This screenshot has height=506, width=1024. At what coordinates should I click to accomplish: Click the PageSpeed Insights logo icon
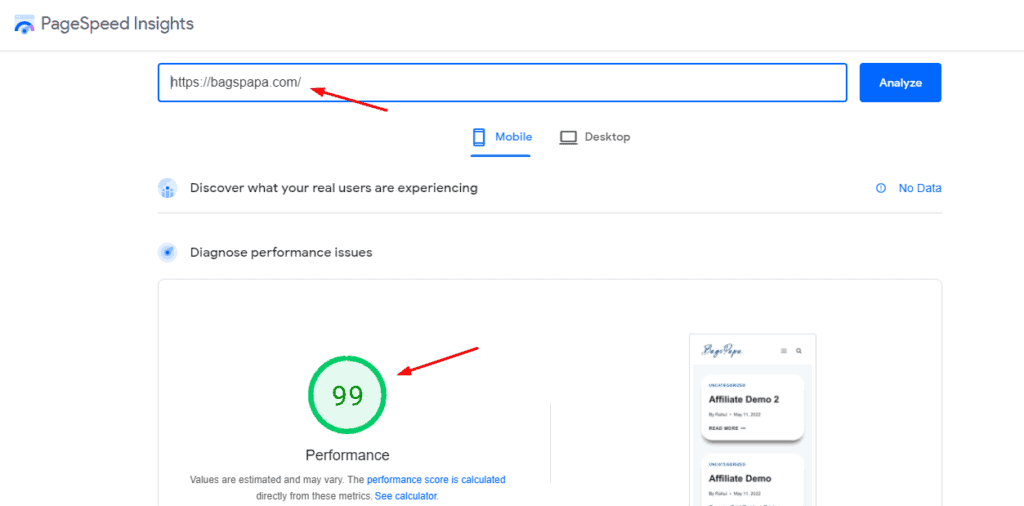click(24, 24)
